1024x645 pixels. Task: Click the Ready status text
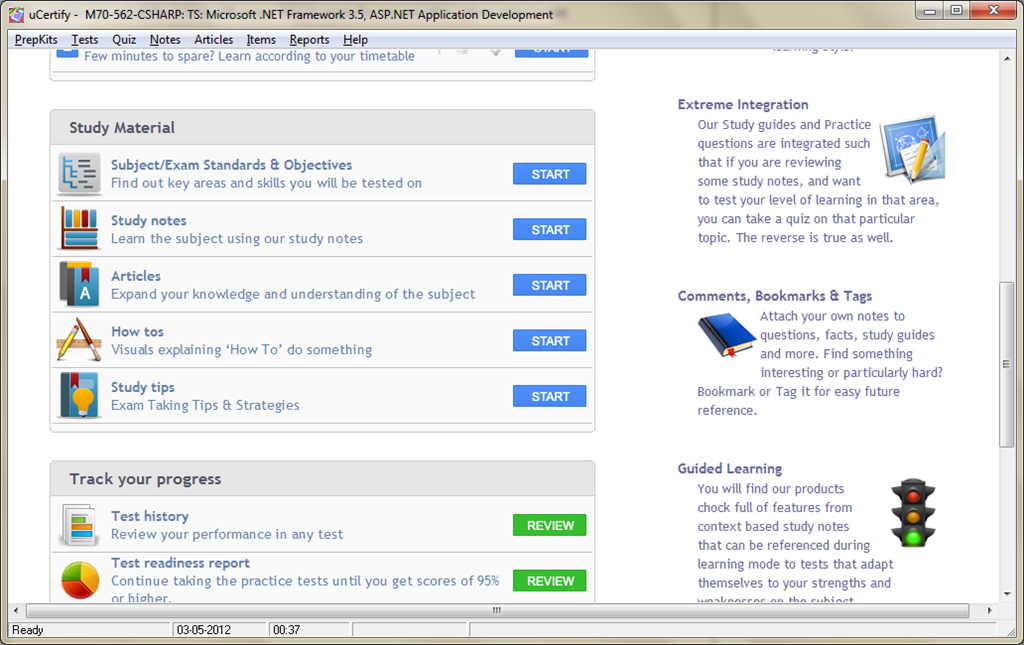(x=27, y=630)
